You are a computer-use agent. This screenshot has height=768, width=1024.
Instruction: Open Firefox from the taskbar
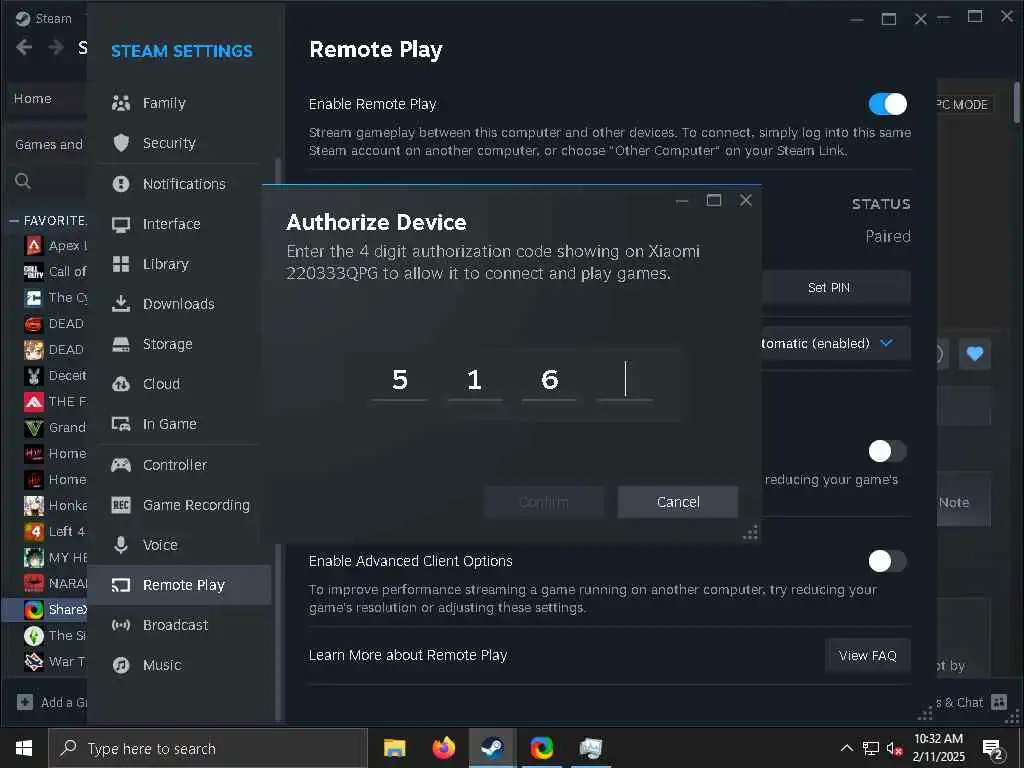pos(443,748)
